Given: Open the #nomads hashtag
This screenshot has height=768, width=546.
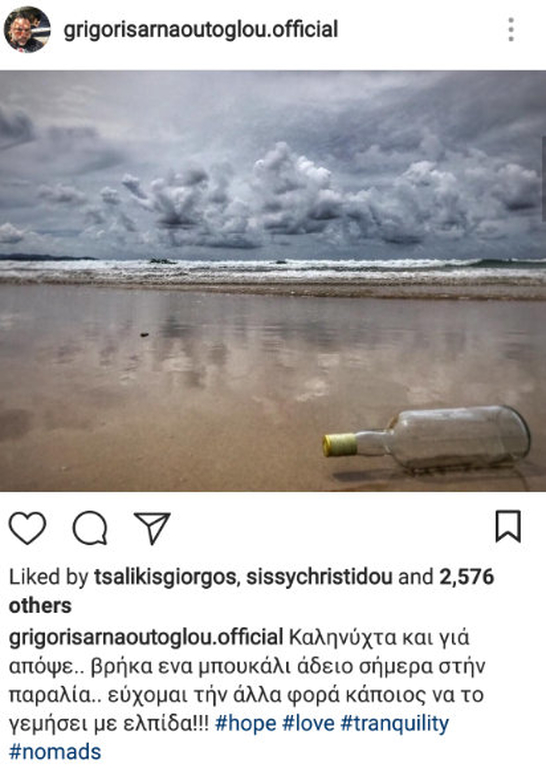Looking at the screenshot, I should [55, 752].
